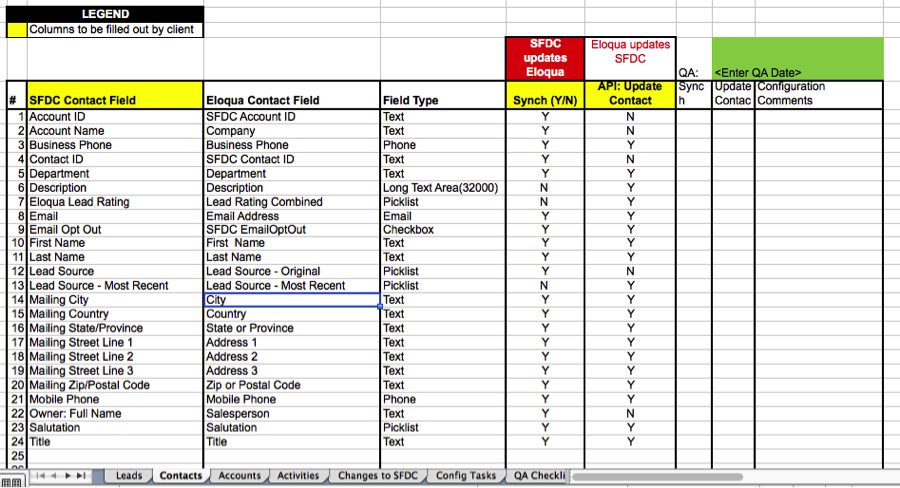Image resolution: width=900 pixels, height=488 pixels.
Task: Open the Leads sheet tab
Action: tap(129, 476)
